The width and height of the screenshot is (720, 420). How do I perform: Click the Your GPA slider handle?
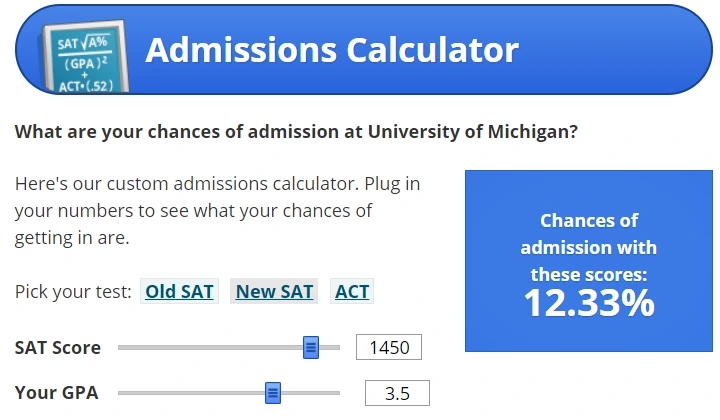pyautogui.click(x=273, y=393)
